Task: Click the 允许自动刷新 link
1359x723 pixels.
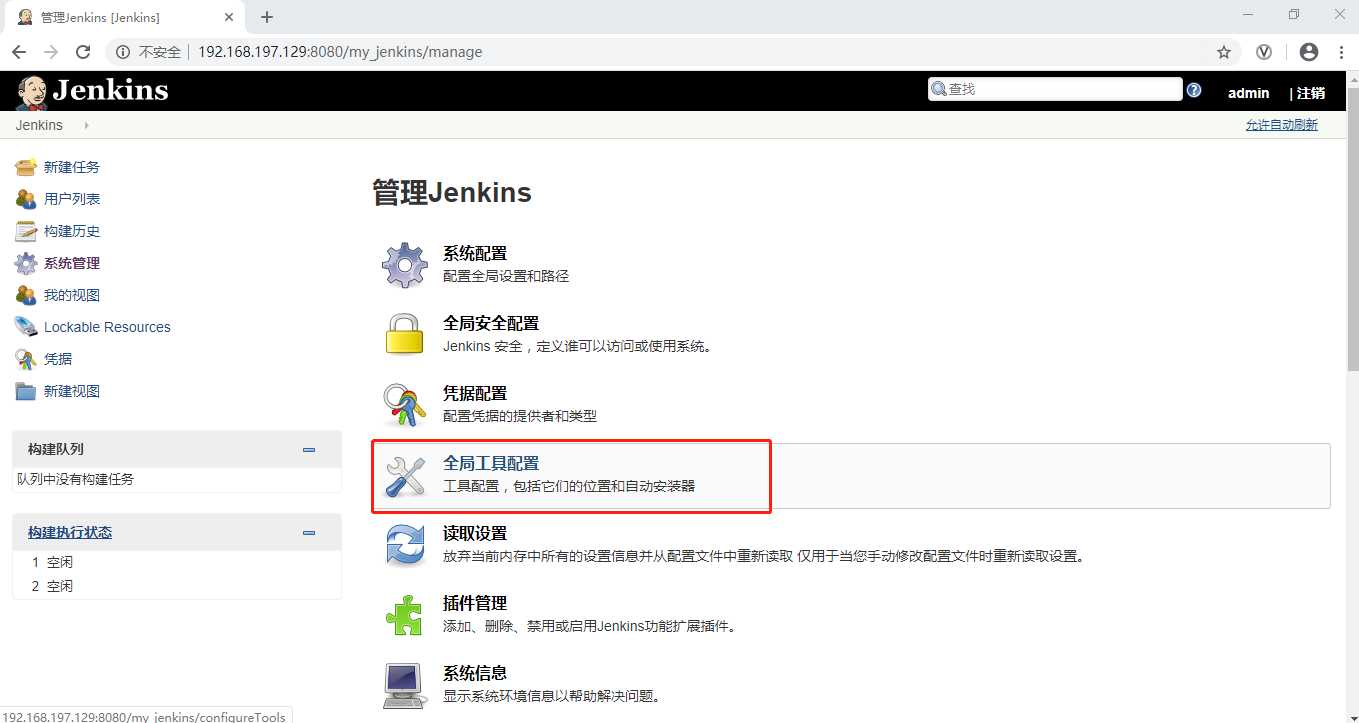Action: click(x=1281, y=125)
